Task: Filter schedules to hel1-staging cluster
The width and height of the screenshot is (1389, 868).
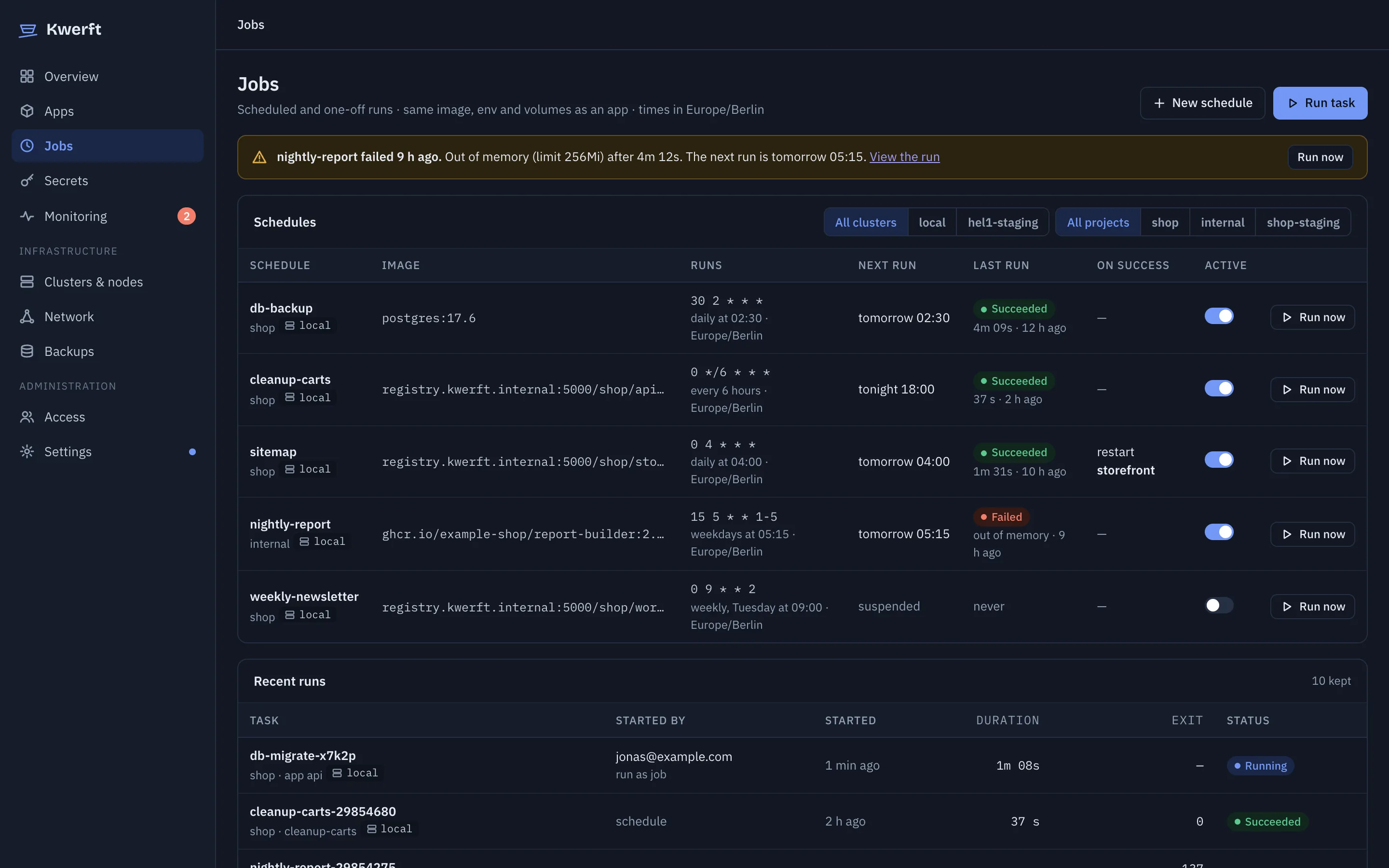Action: (x=1002, y=222)
